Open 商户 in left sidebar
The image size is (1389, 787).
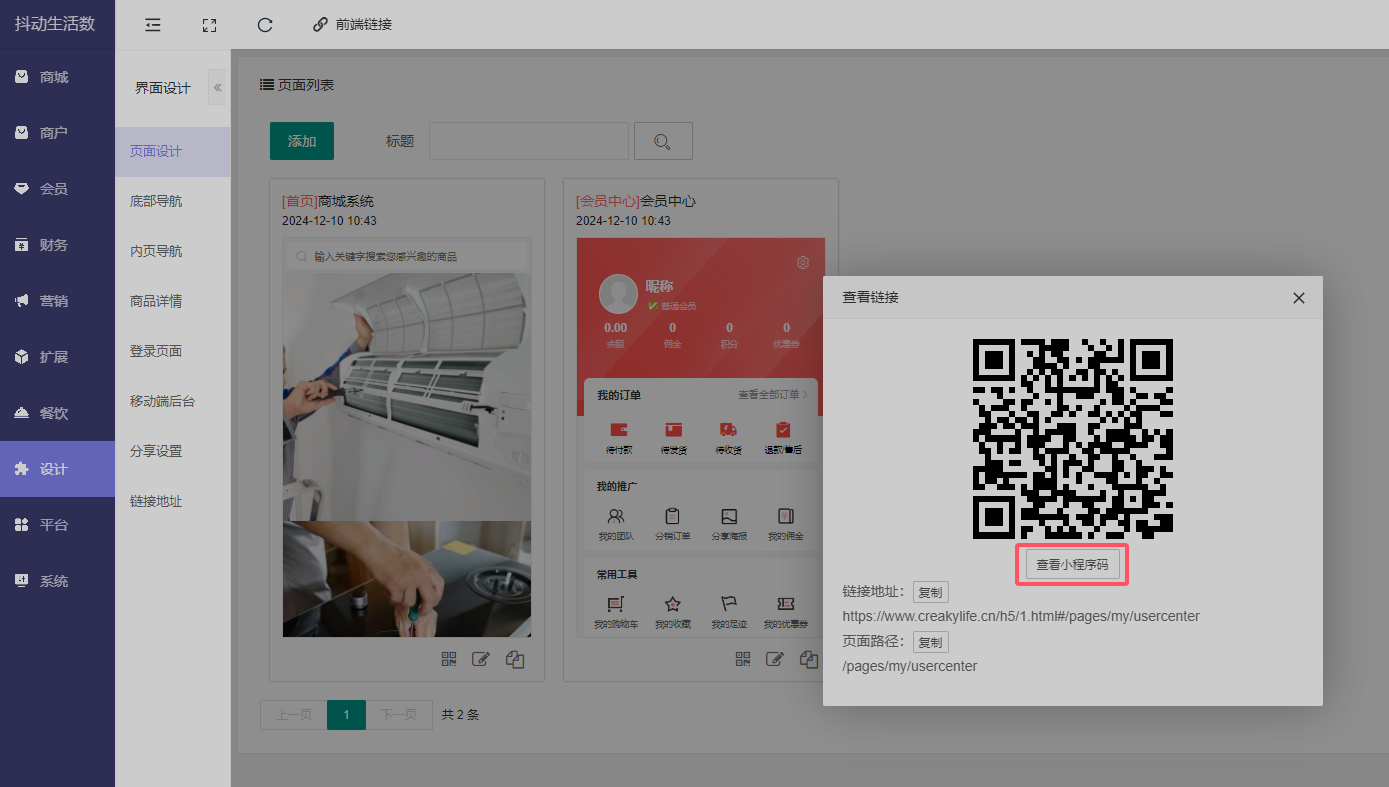[57, 133]
